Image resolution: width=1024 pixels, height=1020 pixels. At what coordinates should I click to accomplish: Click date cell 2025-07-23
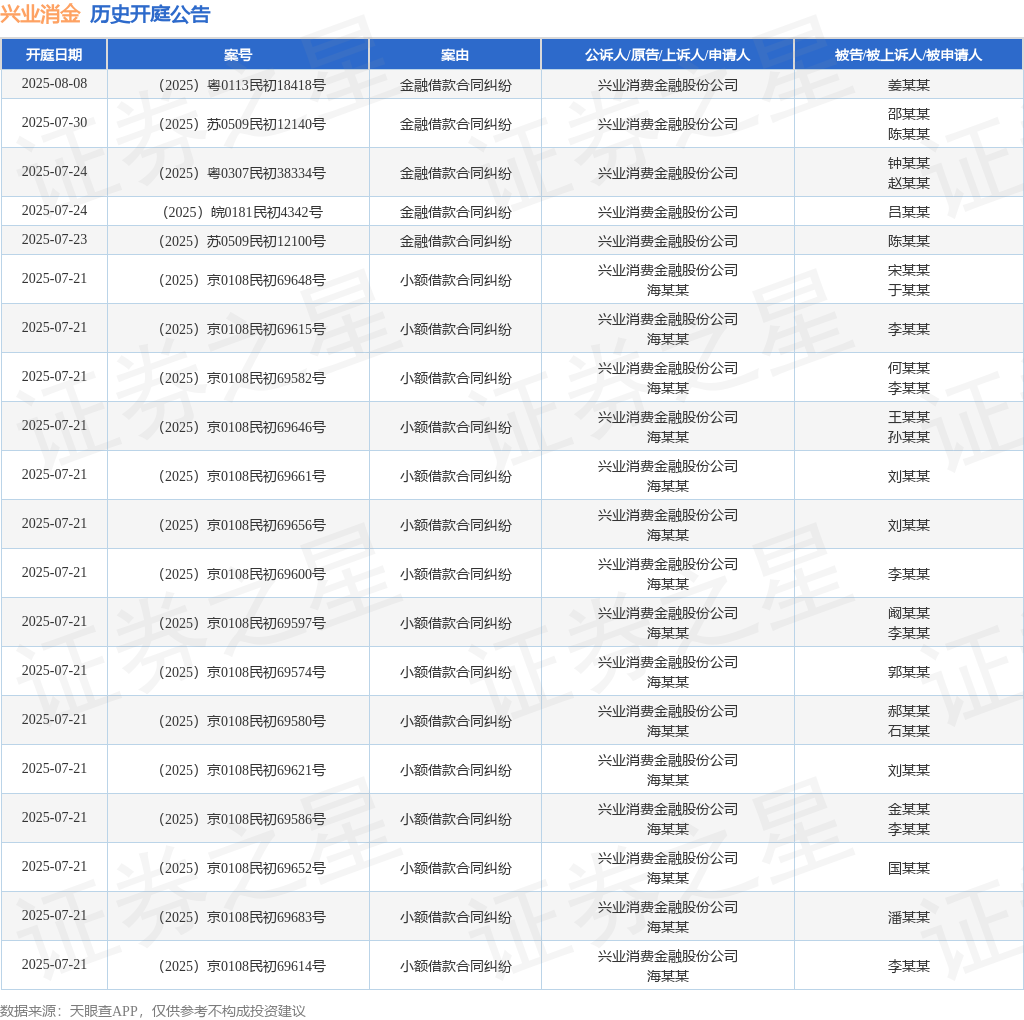click(54, 240)
